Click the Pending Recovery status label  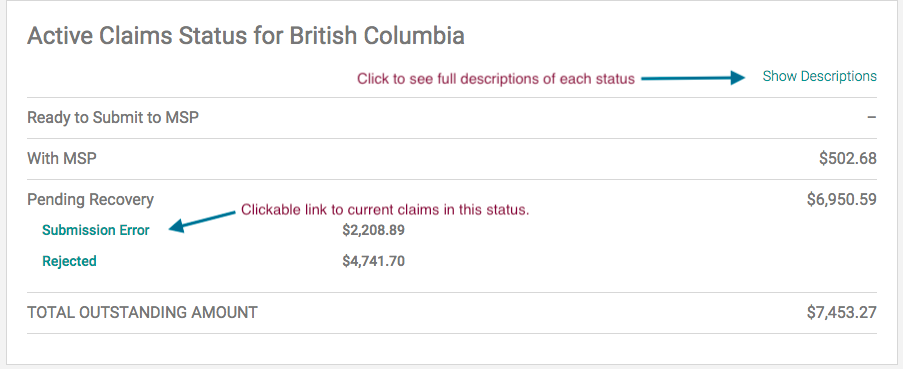(x=90, y=200)
